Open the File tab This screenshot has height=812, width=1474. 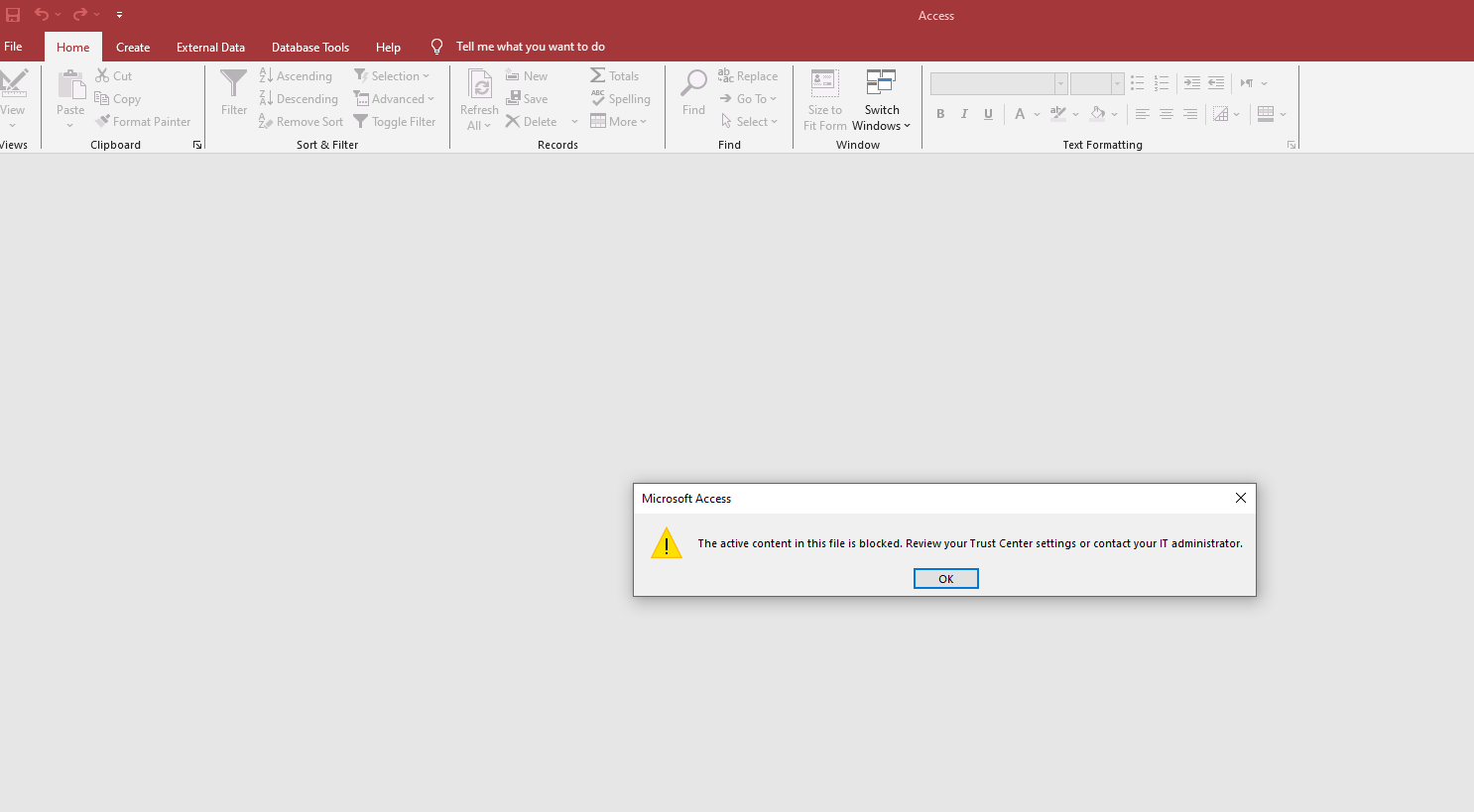point(13,47)
